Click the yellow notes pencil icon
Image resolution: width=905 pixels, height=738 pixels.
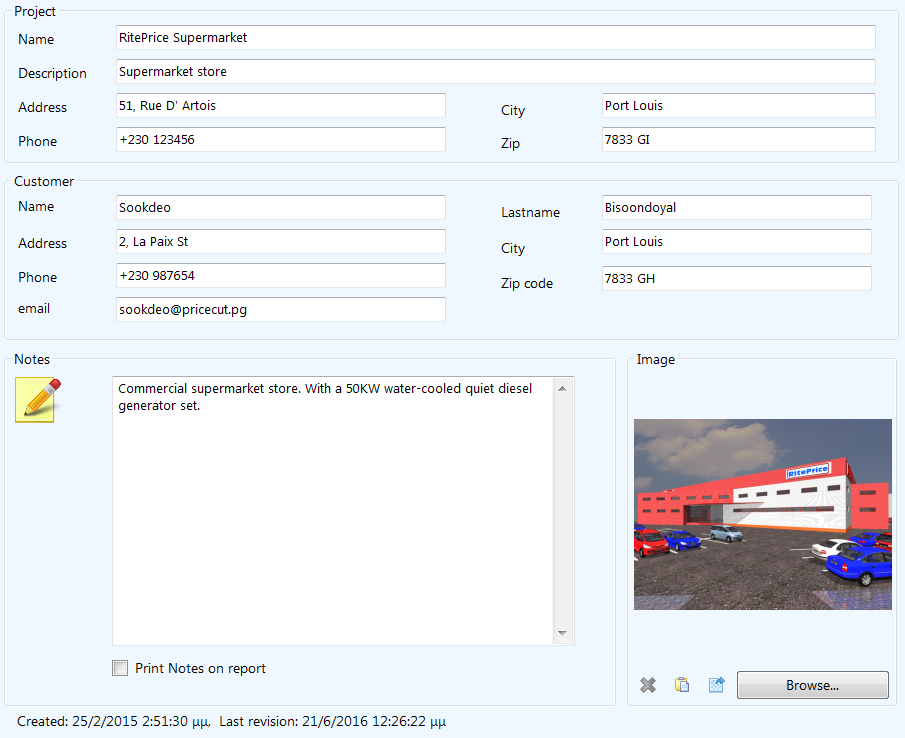[36, 399]
